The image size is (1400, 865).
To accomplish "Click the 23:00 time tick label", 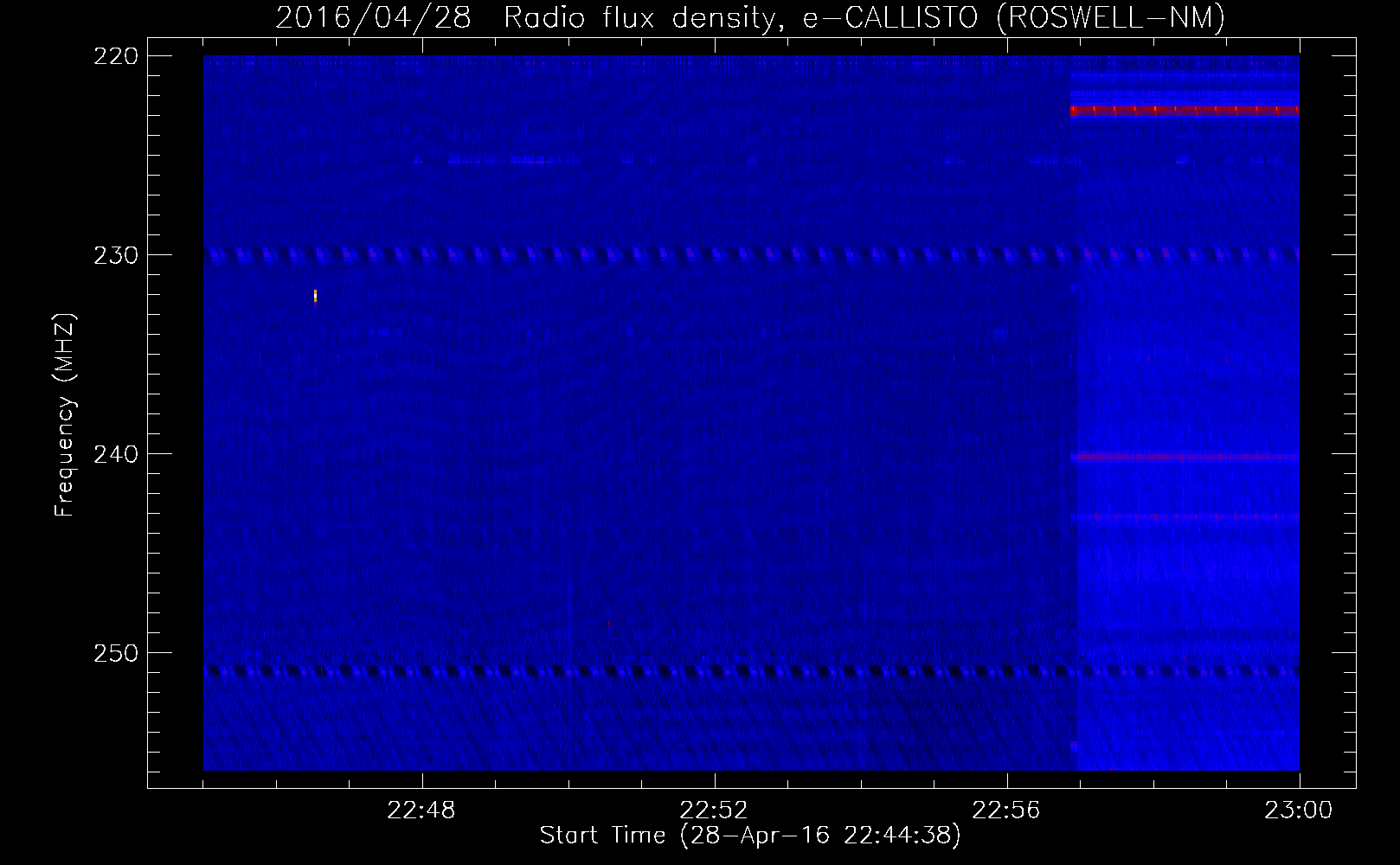I will (1299, 811).
